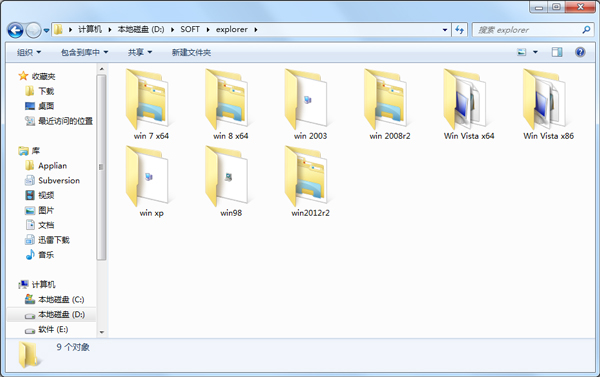The image size is (600, 377).
Task: Click the 9 个对象 status text
Action: (73, 347)
